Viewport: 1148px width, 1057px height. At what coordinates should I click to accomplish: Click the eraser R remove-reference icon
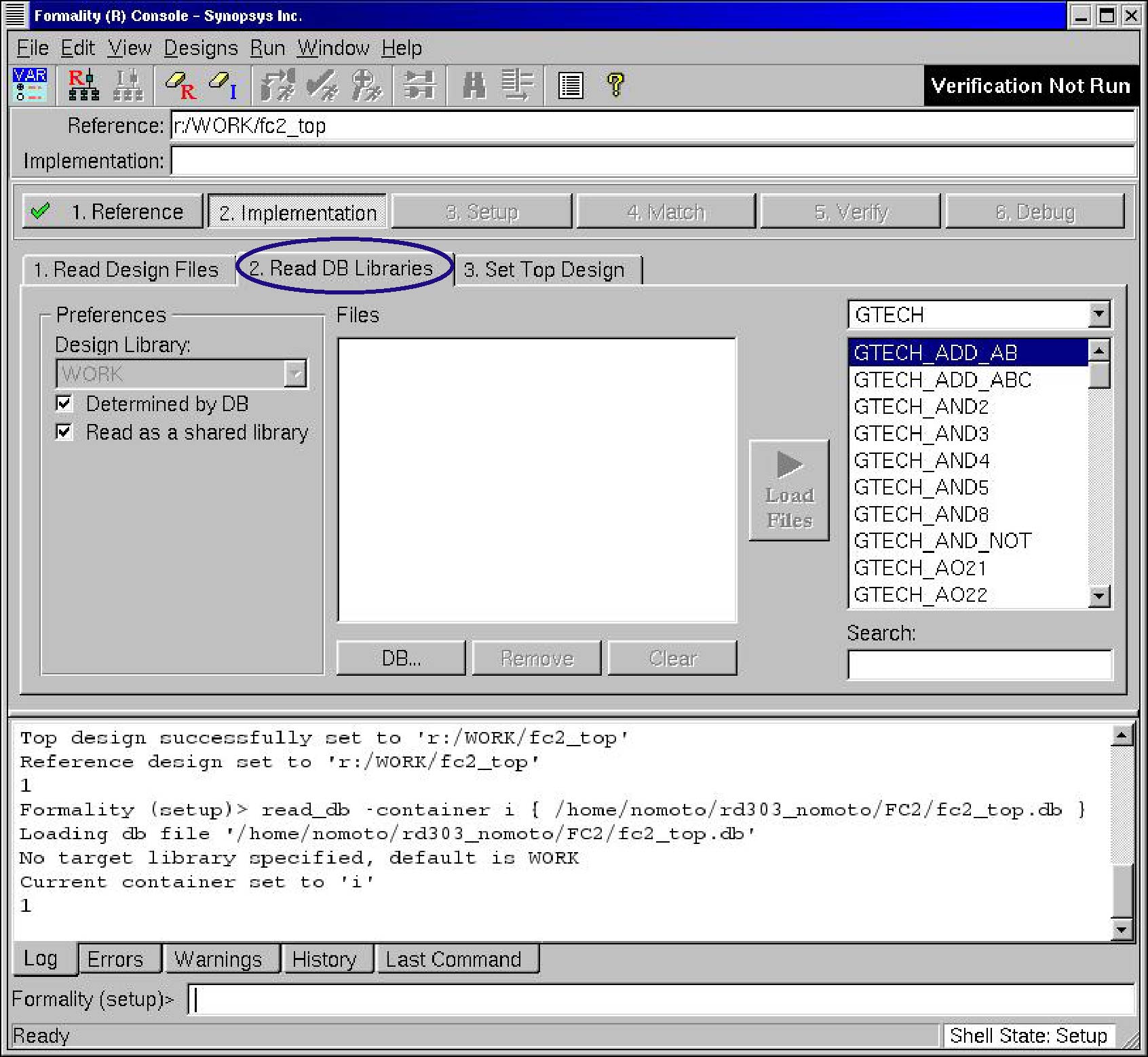181,85
